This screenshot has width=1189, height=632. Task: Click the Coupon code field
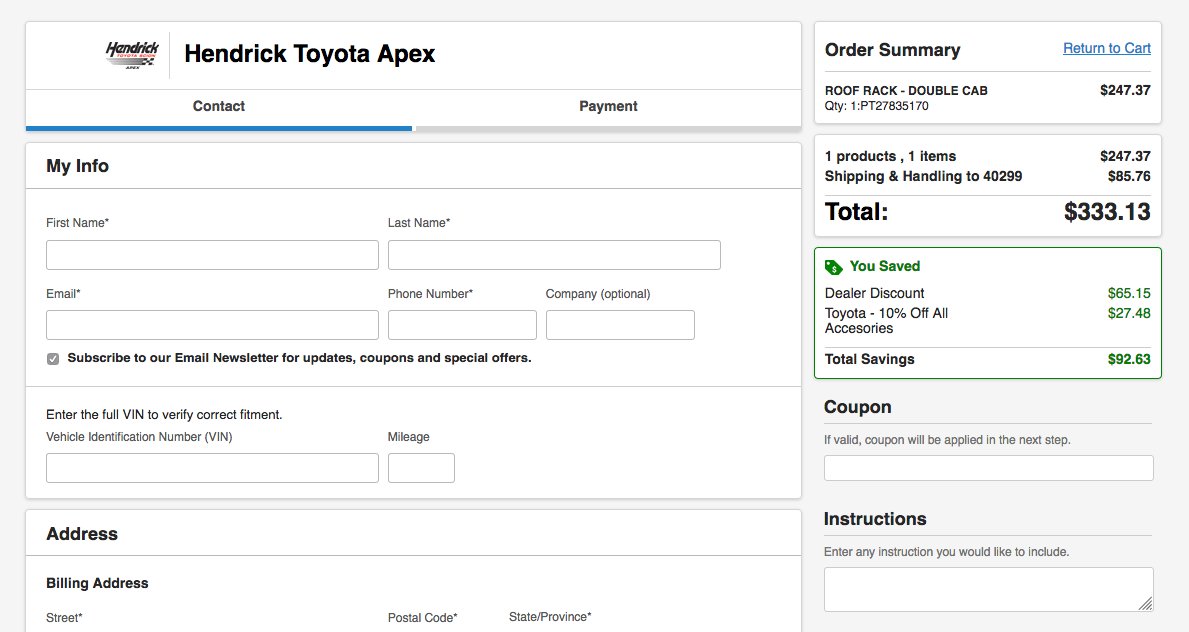tap(989, 468)
